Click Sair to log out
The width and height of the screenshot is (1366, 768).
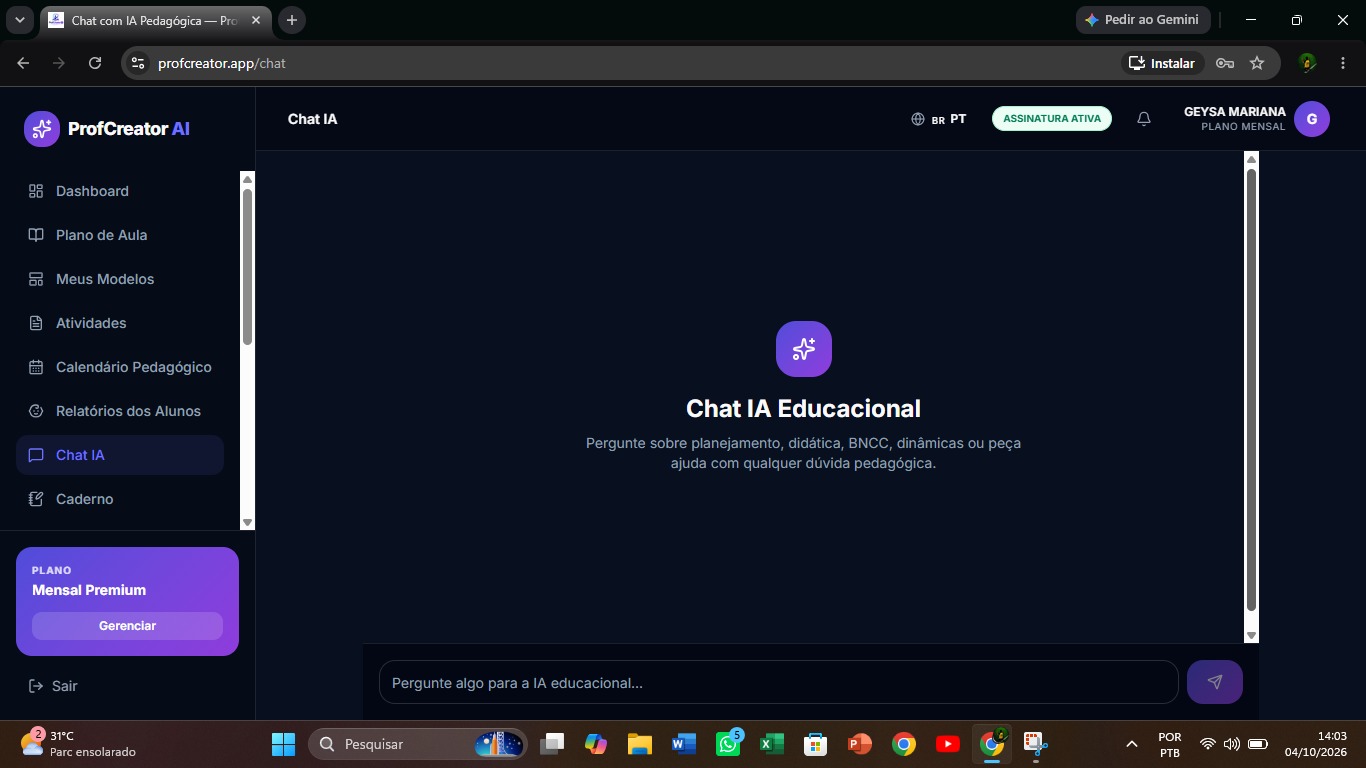click(x=52, y=686)
